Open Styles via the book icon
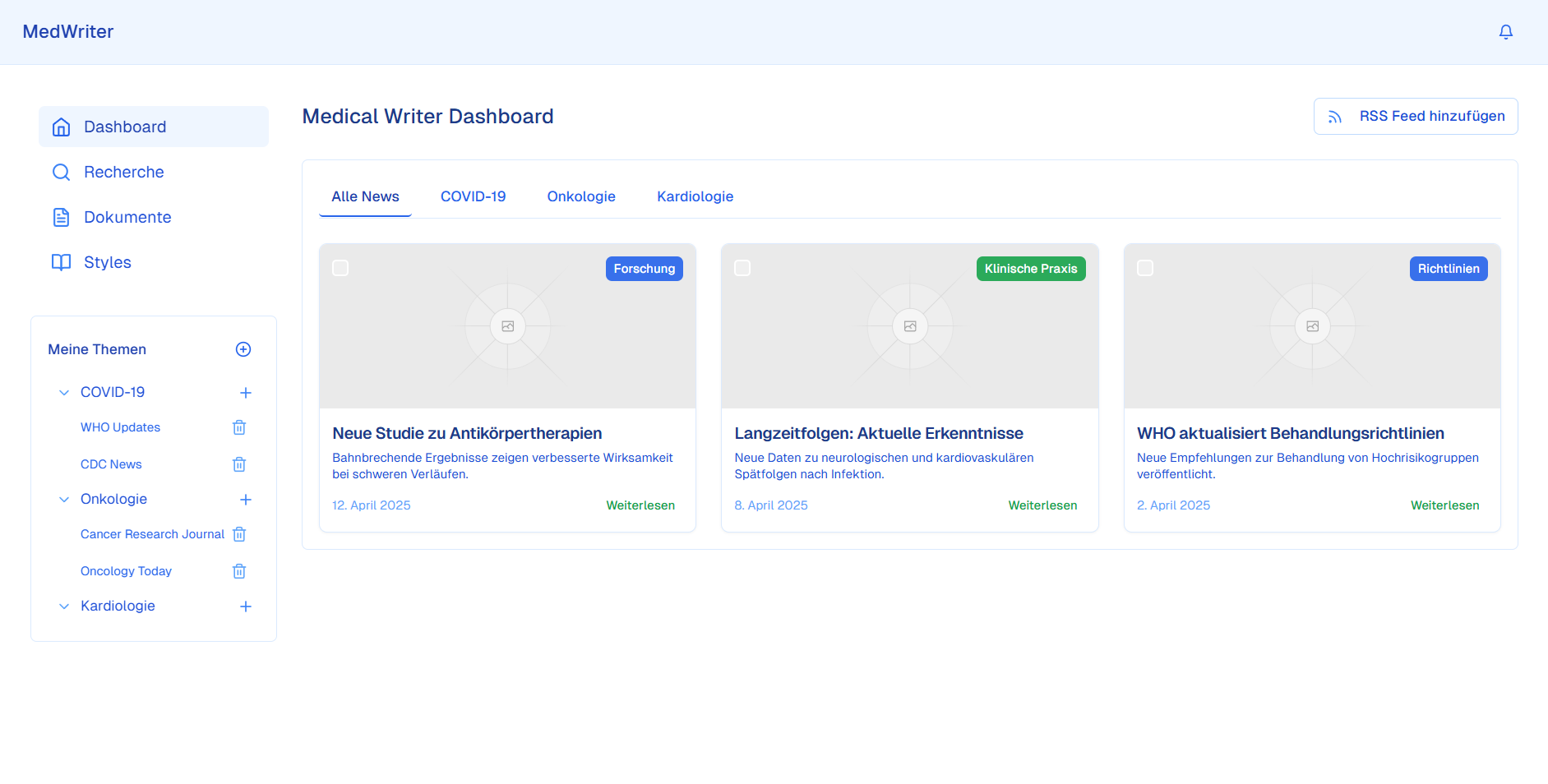This screenshot has width=1548, height=784. pos(61,262)
